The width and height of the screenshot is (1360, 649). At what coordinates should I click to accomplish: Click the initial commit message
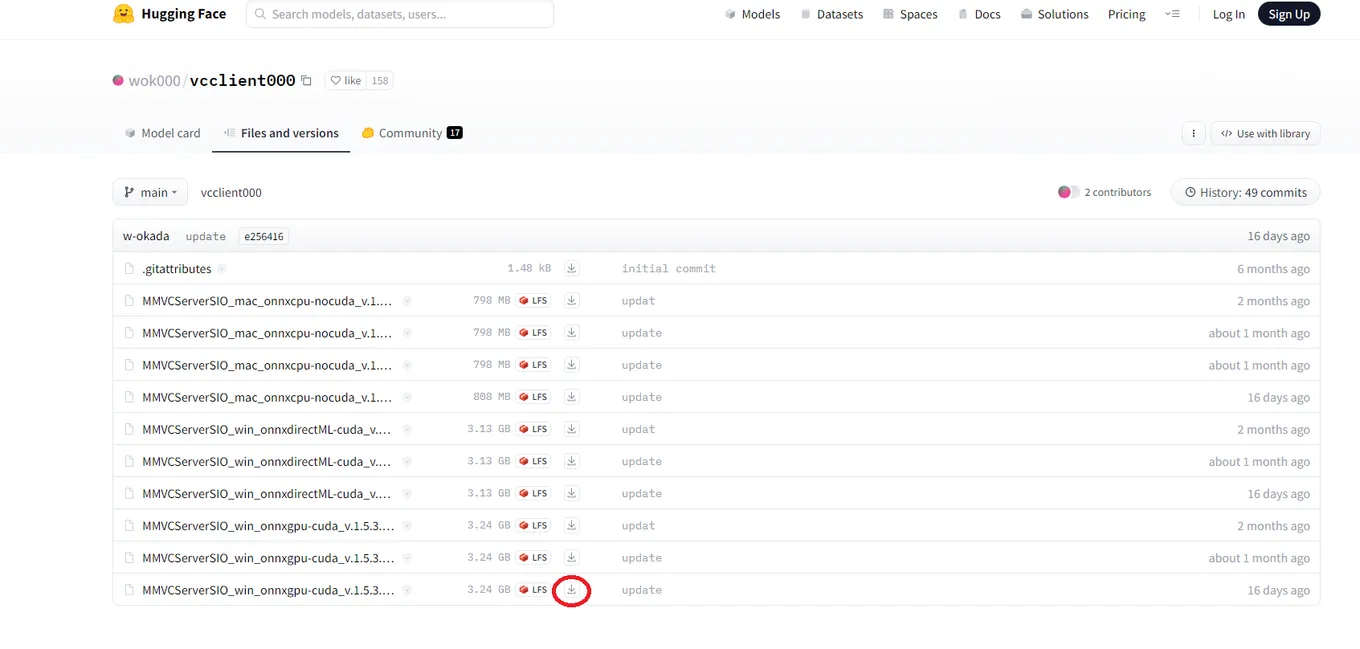pyautogui.click(x=669, y=269)
